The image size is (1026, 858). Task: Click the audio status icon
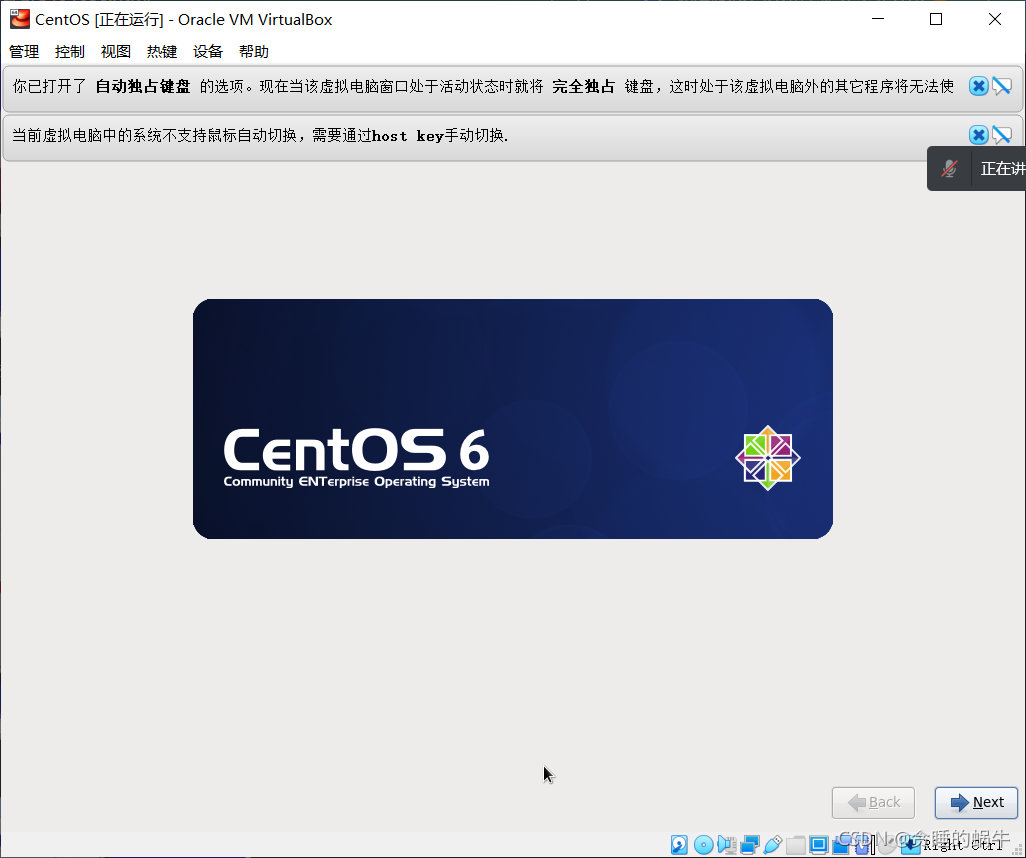(x=727, y=845)
